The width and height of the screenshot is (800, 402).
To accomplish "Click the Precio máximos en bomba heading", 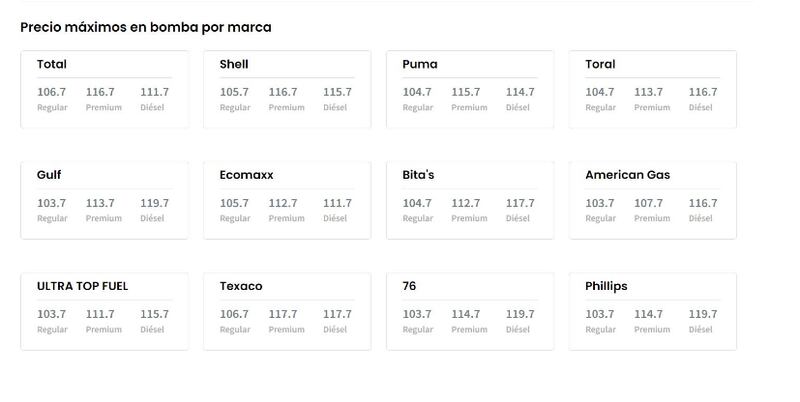I will (145, 28).
